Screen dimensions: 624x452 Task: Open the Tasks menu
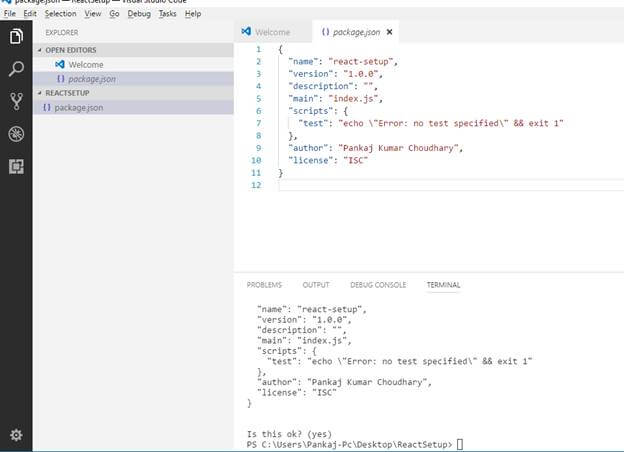coord(167,14)
